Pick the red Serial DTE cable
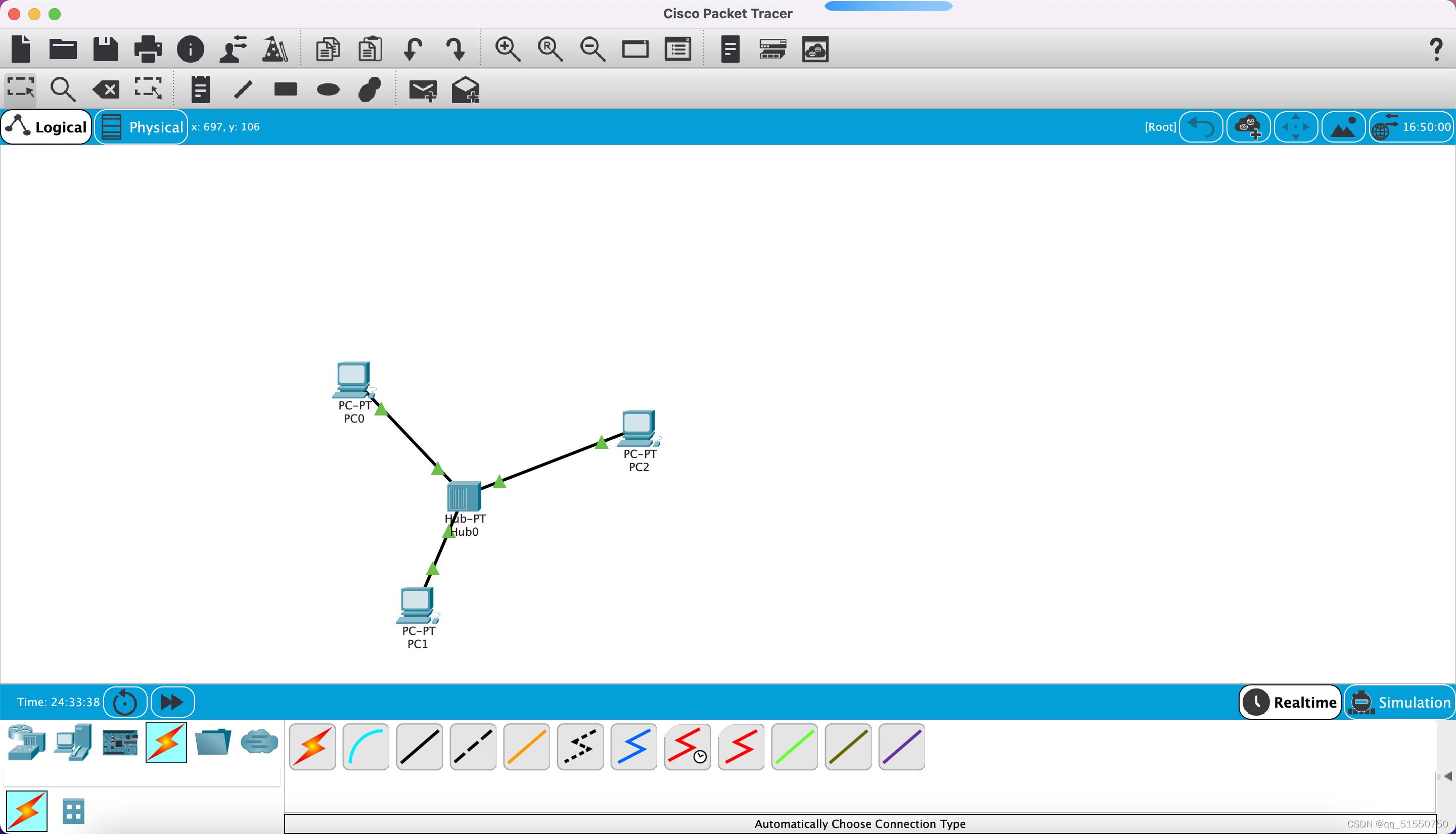 click(741, 747)
